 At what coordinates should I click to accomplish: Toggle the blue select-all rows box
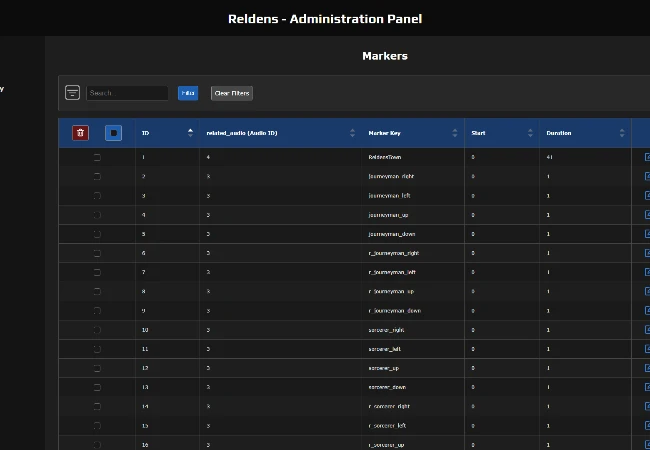(x=113, y=133)
